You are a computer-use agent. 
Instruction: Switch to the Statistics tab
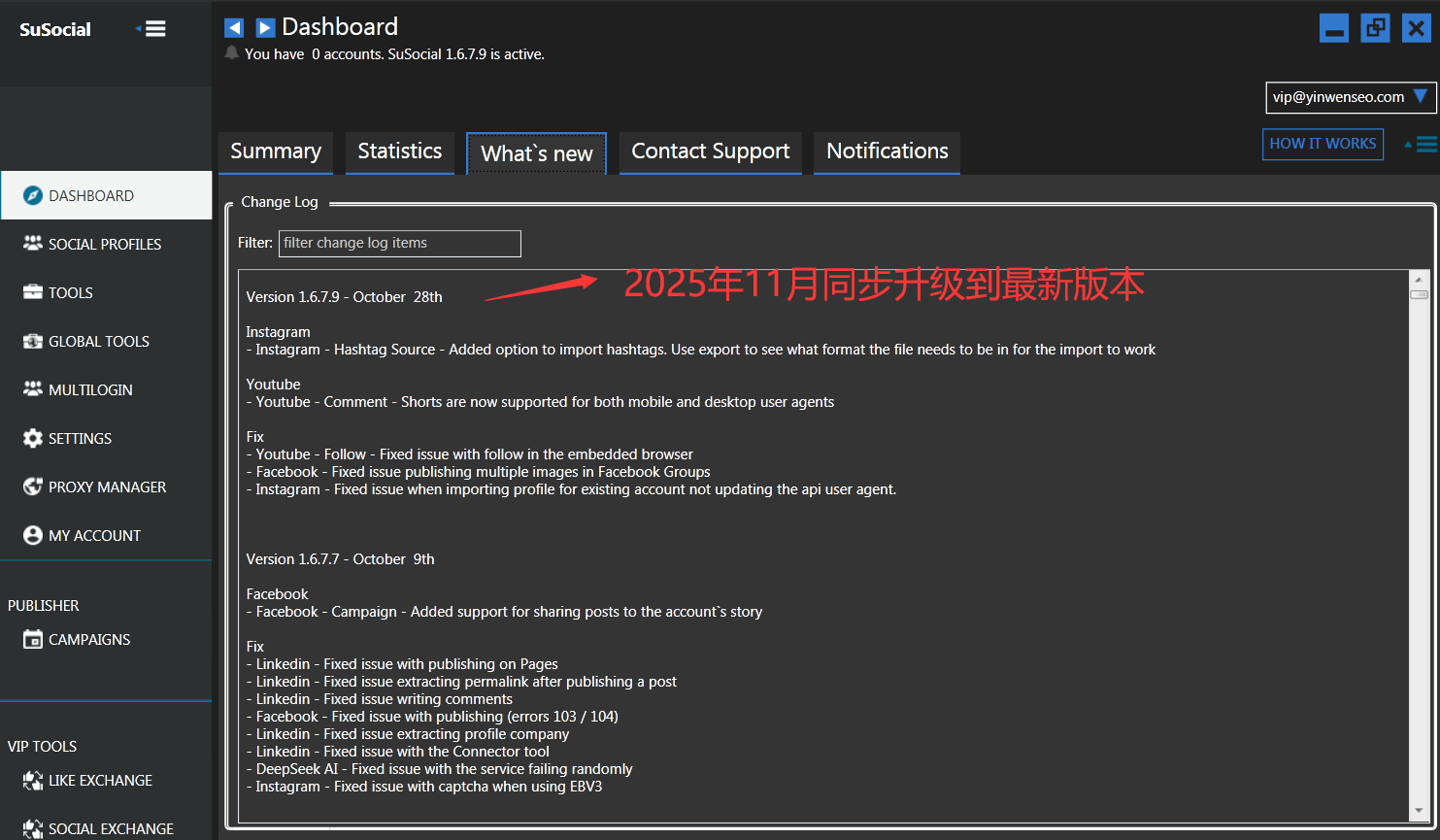coord(399,152)
